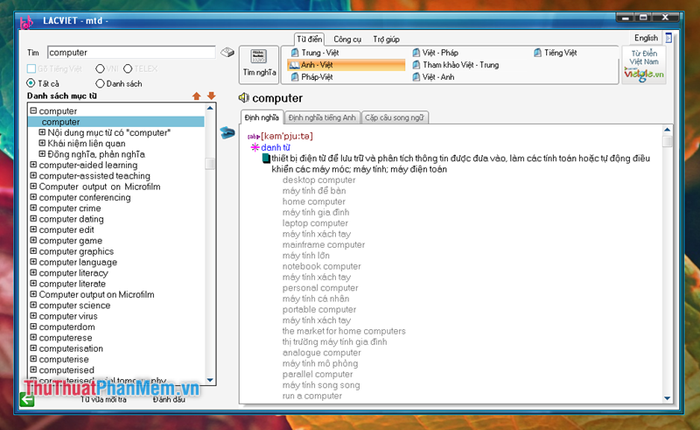700x430 pixels.
Task: Expand the 'Khái niệm liên quan' node
Action: (x=42, y=143)
